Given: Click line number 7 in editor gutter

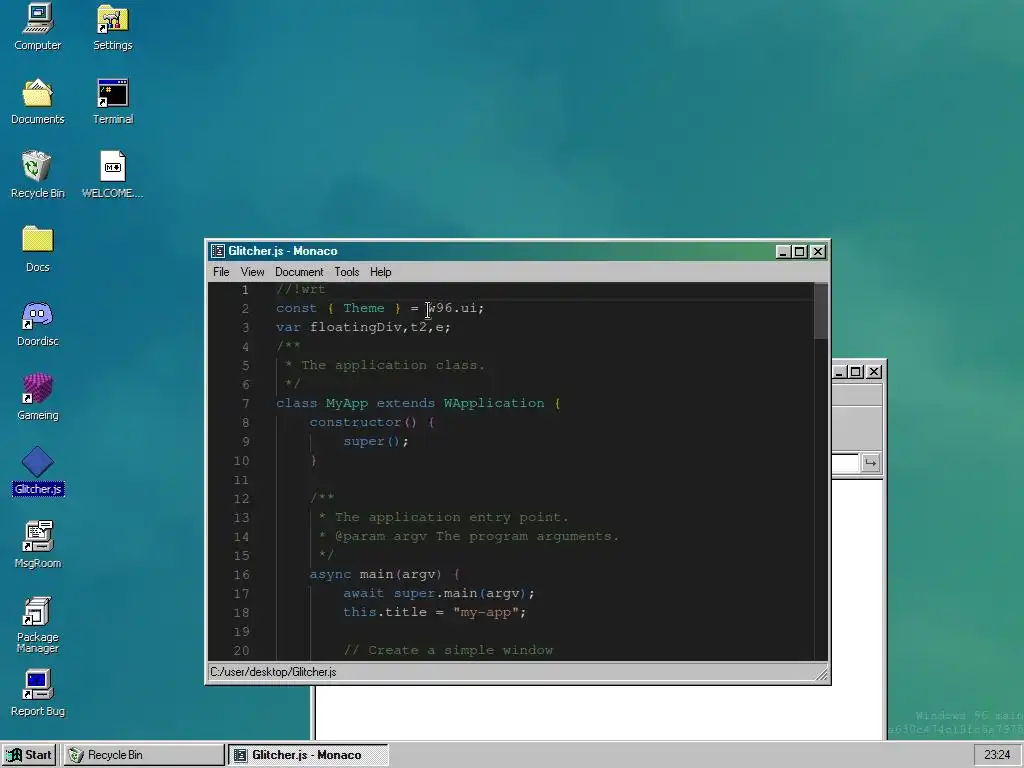Looking at the screenshot, I should (x=246, y=404).
